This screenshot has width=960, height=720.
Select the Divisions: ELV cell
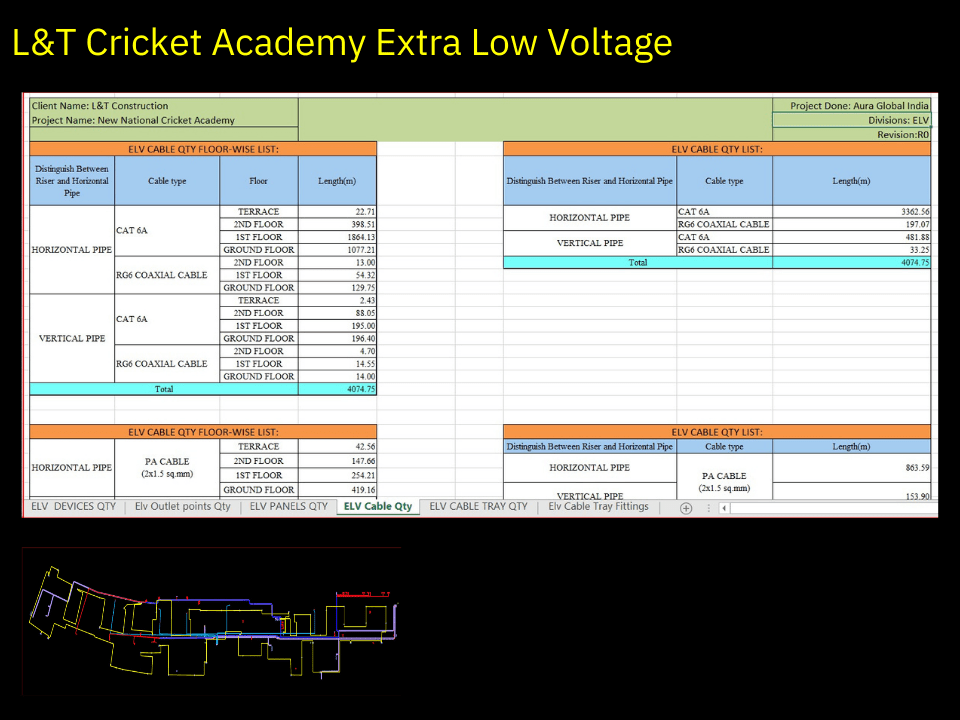pos(852,120)
